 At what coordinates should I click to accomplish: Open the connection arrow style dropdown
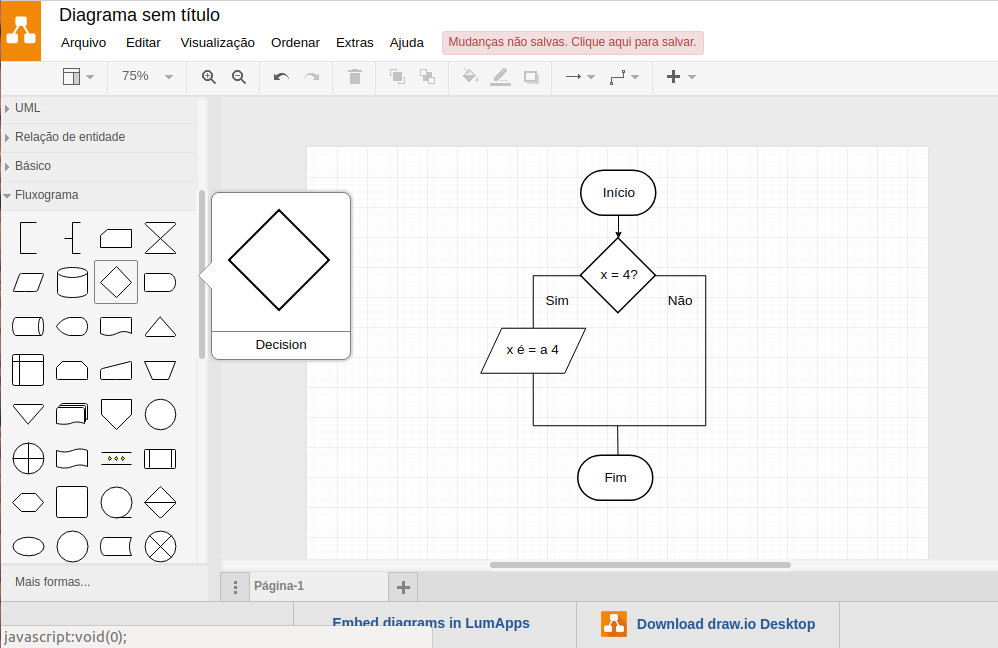pyautogui.click(x=580, y=77)
